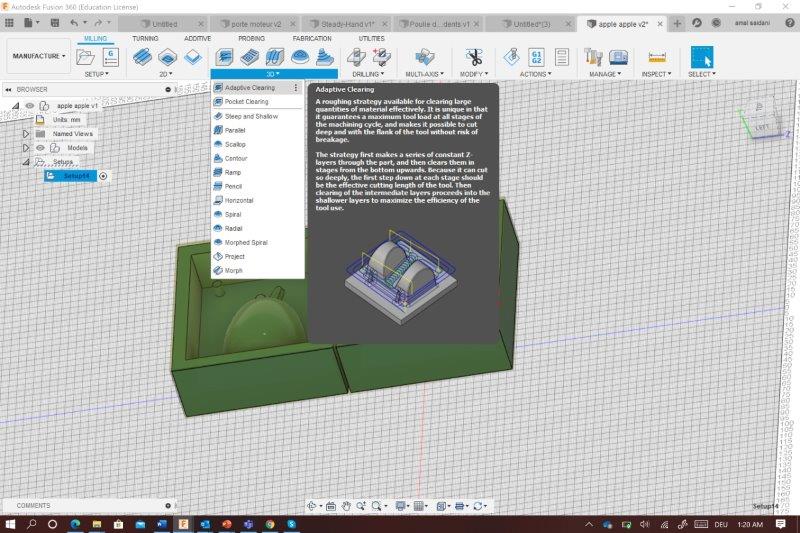Open the Tool Library icon in Manage
The height and width of the screenshot is (533, 800).
tap(593, 57)
